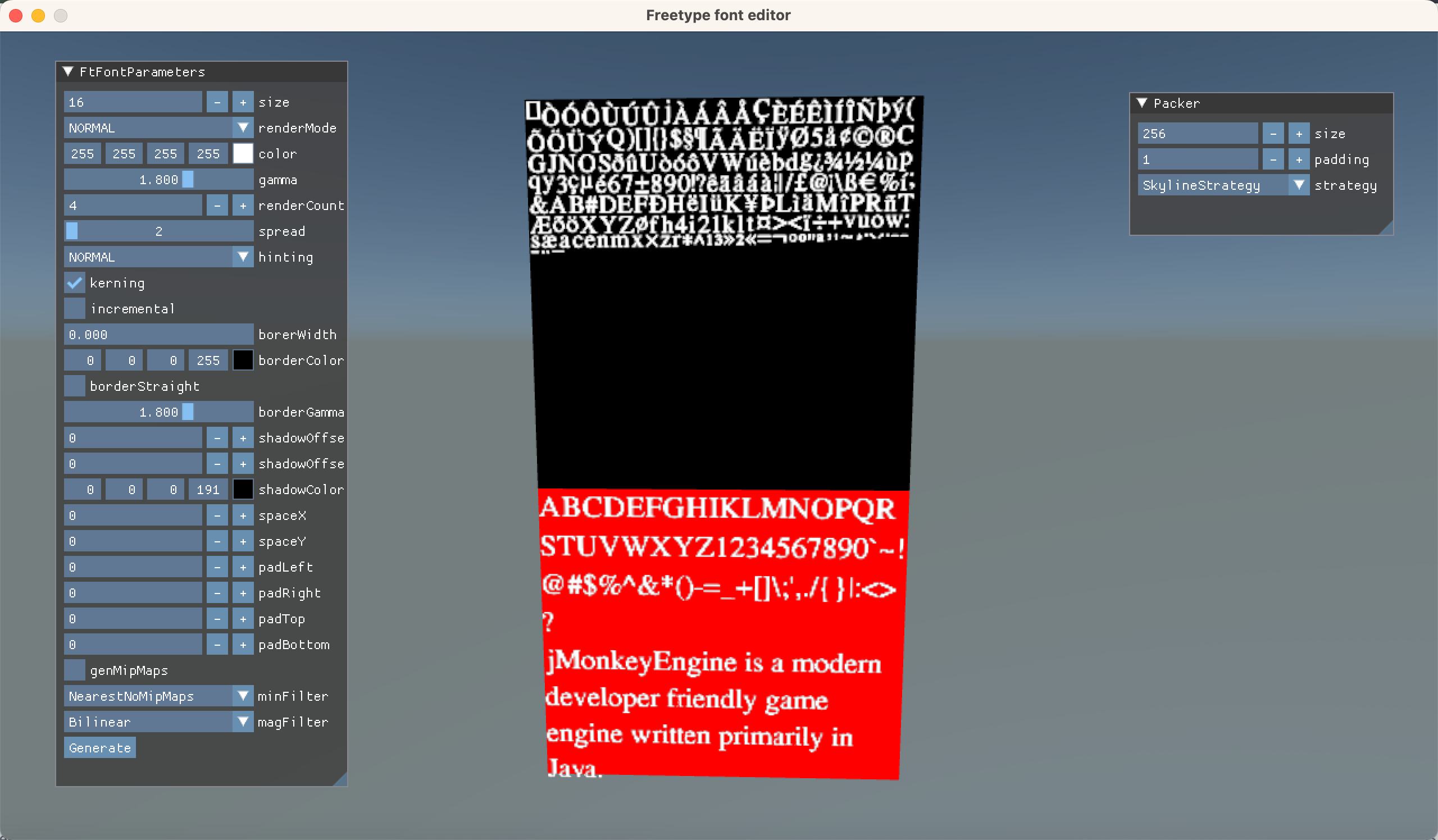Enable the incremental checkbox
Image resolution: width=1438 pixels, height=840 pixels.
coord(75,308)
